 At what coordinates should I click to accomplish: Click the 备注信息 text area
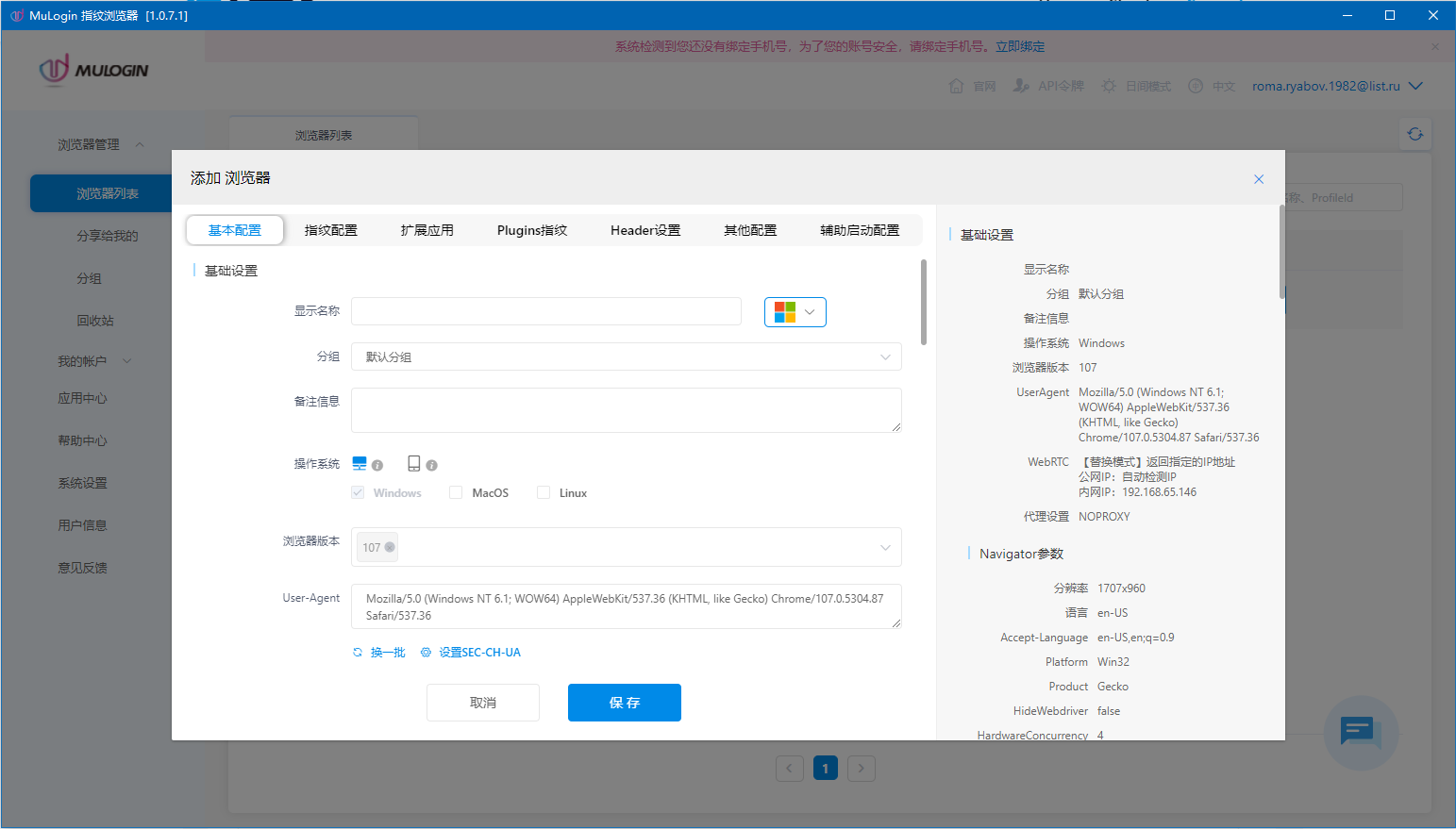click(627, 410)
